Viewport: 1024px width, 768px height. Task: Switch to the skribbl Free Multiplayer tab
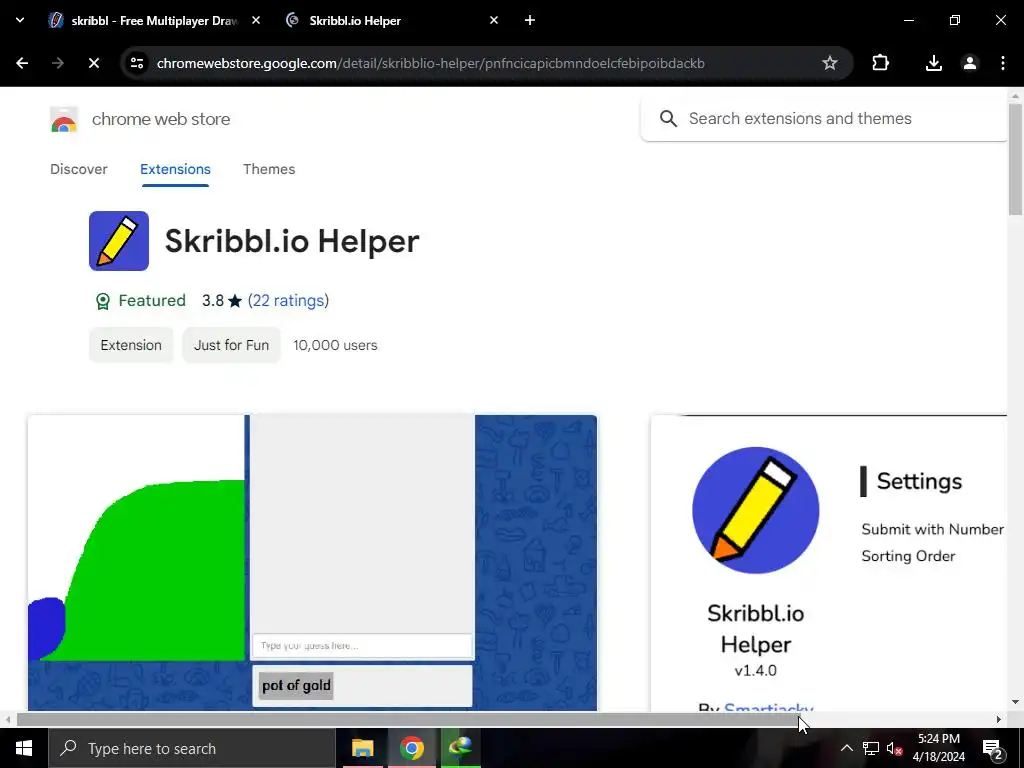(x=153, y=21)
